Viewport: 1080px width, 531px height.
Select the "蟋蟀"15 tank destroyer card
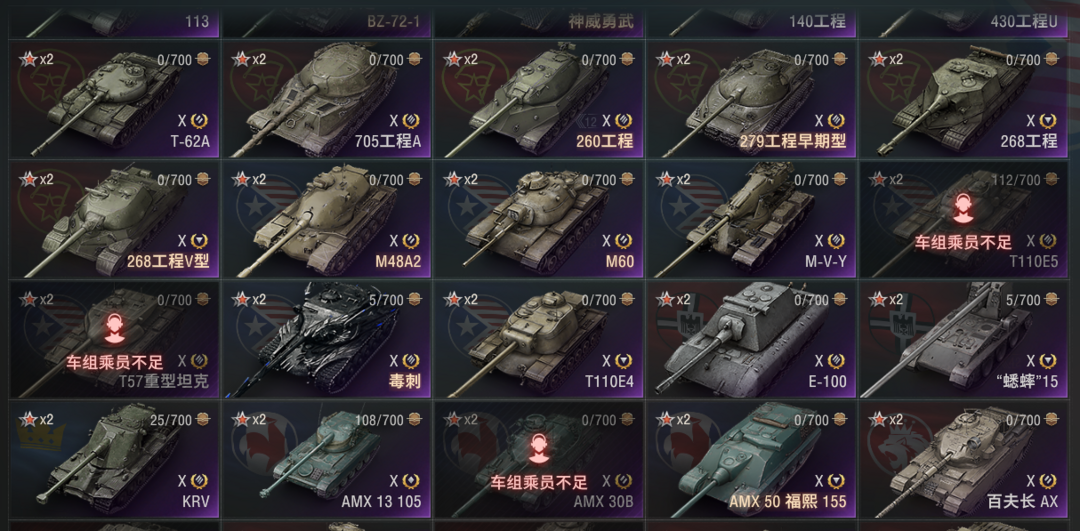[962, 340]
